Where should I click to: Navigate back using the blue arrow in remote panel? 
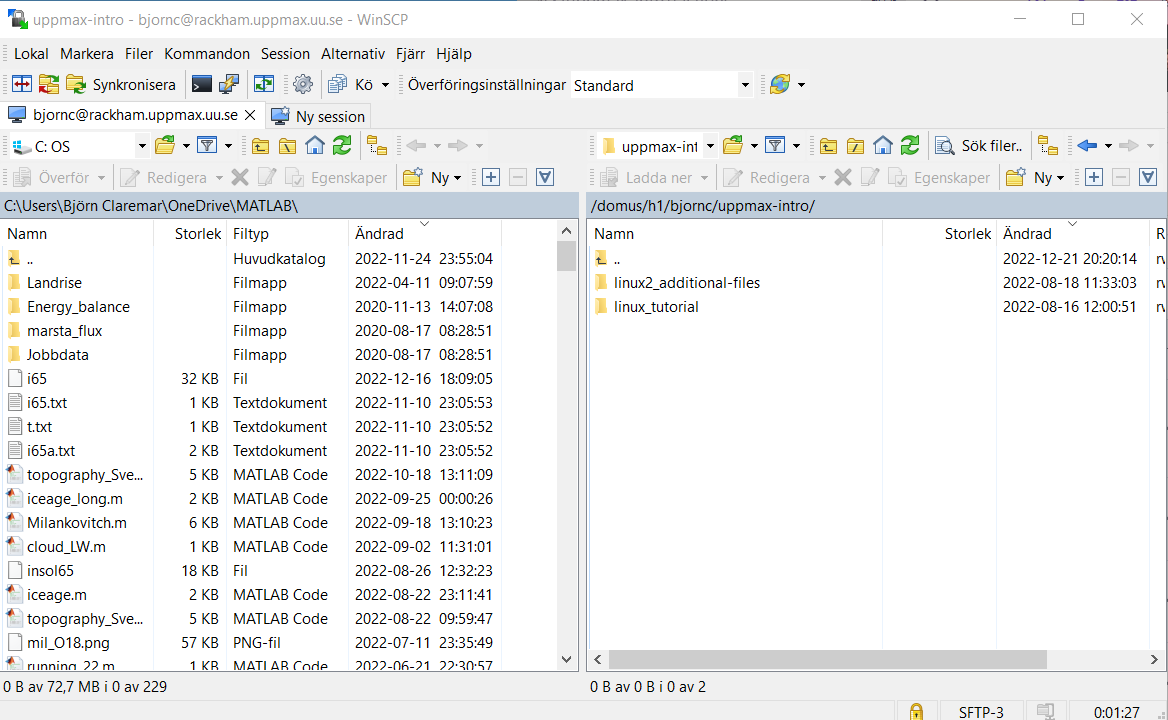click(1089, 145)
